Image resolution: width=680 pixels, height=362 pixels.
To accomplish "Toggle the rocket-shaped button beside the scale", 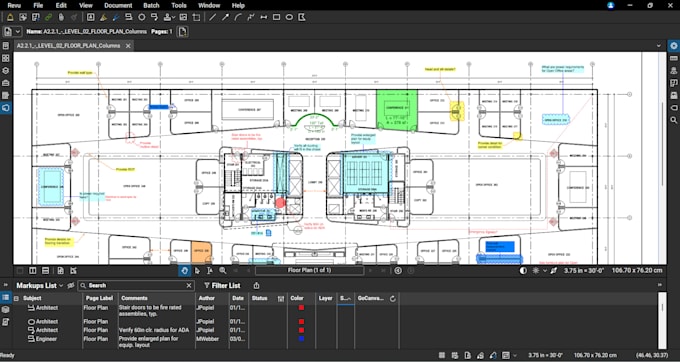I will click(x=553, y=271).
